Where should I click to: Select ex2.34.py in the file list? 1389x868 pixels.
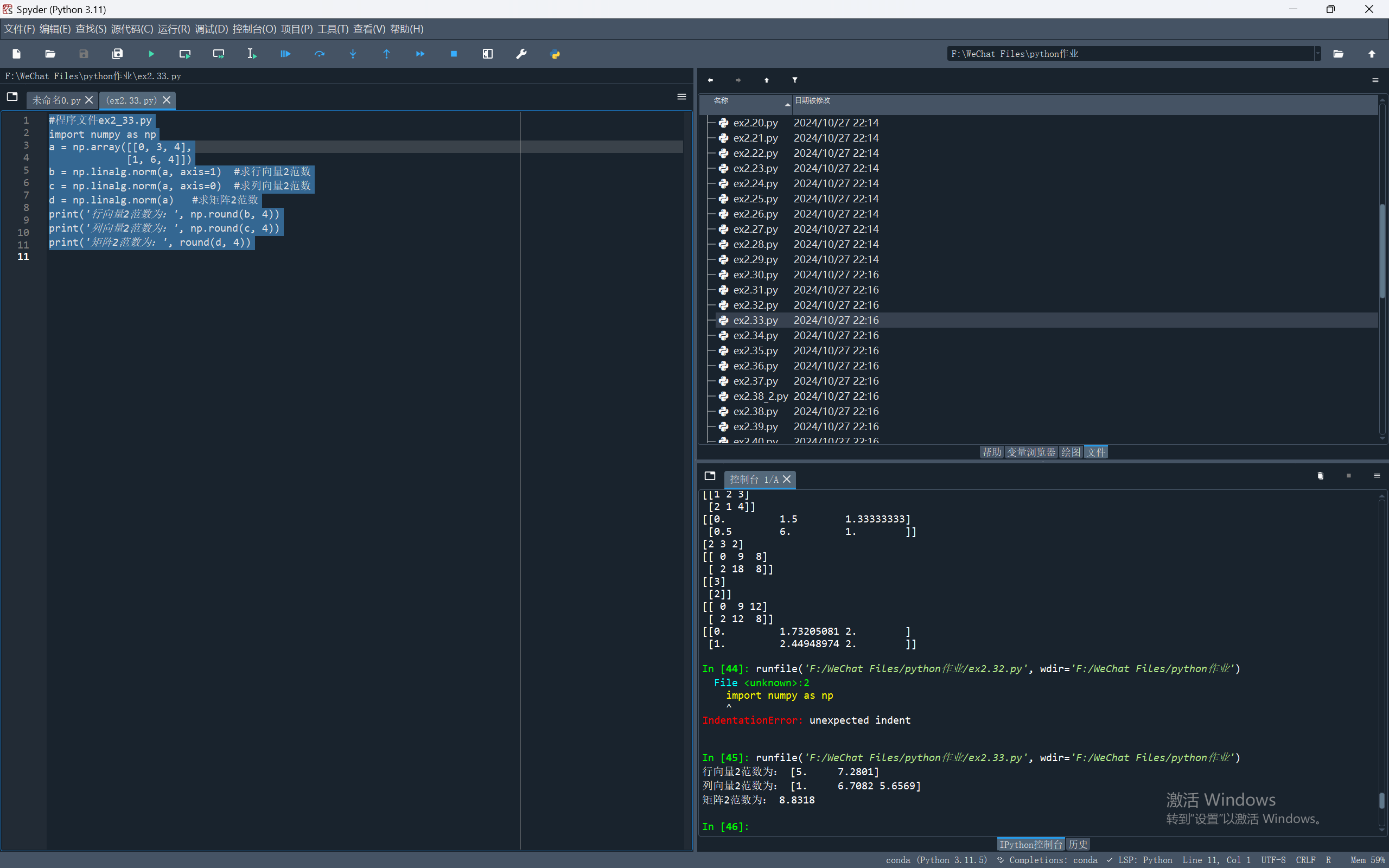point(755,335)
